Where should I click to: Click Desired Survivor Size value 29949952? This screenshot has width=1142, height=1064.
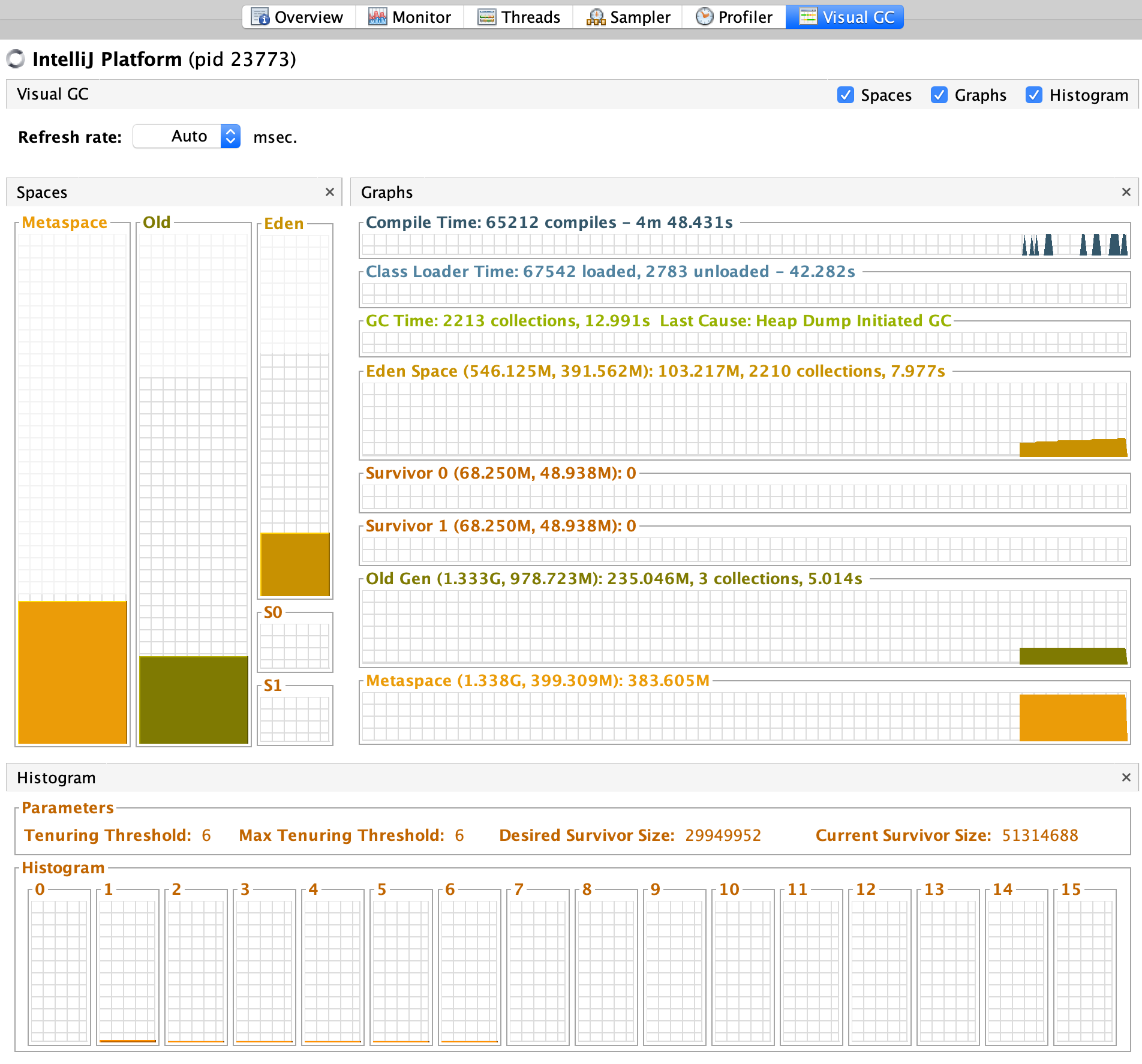[x=723, y=835]
